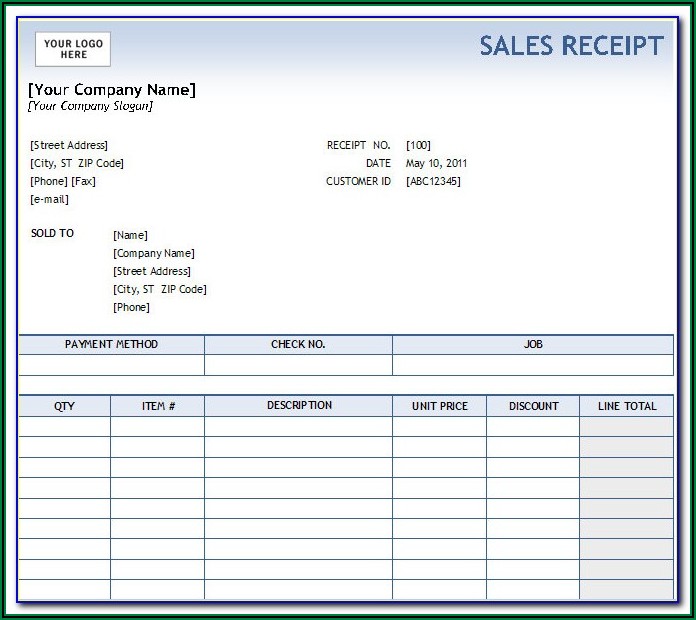The height and width of the screenshot is (620, 696).
Task: Select the receipt number [100] value
Action: pos(418,146)
